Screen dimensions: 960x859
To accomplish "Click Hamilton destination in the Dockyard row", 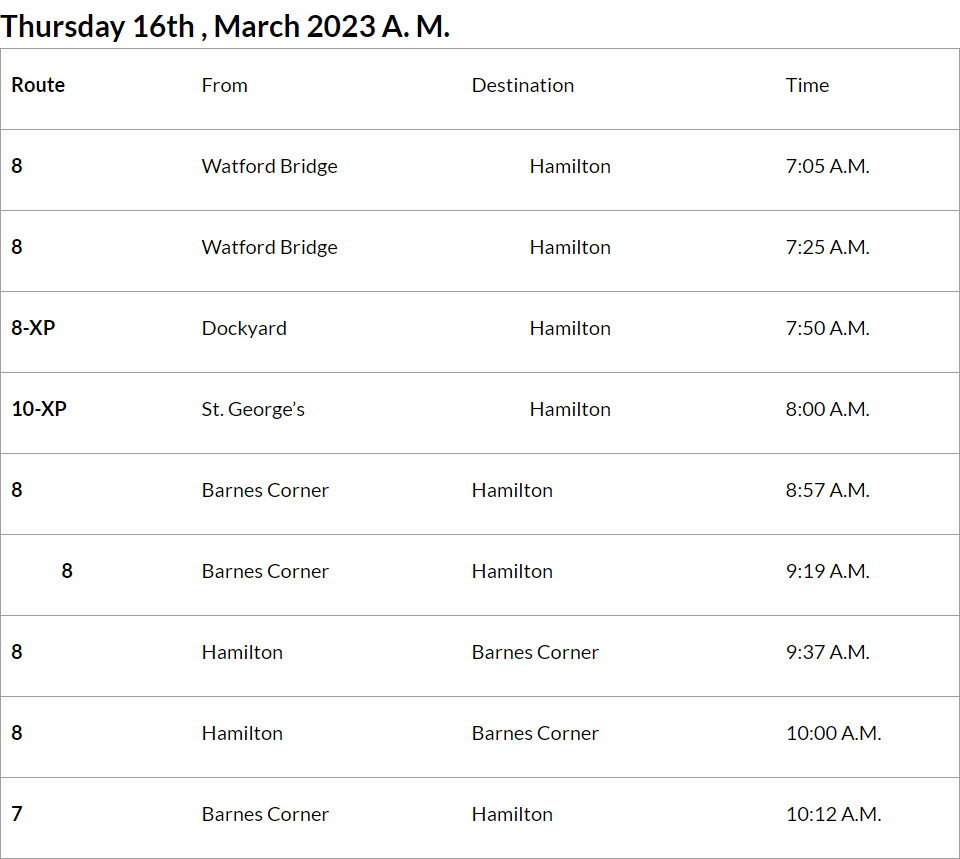I will pos(570,329).
